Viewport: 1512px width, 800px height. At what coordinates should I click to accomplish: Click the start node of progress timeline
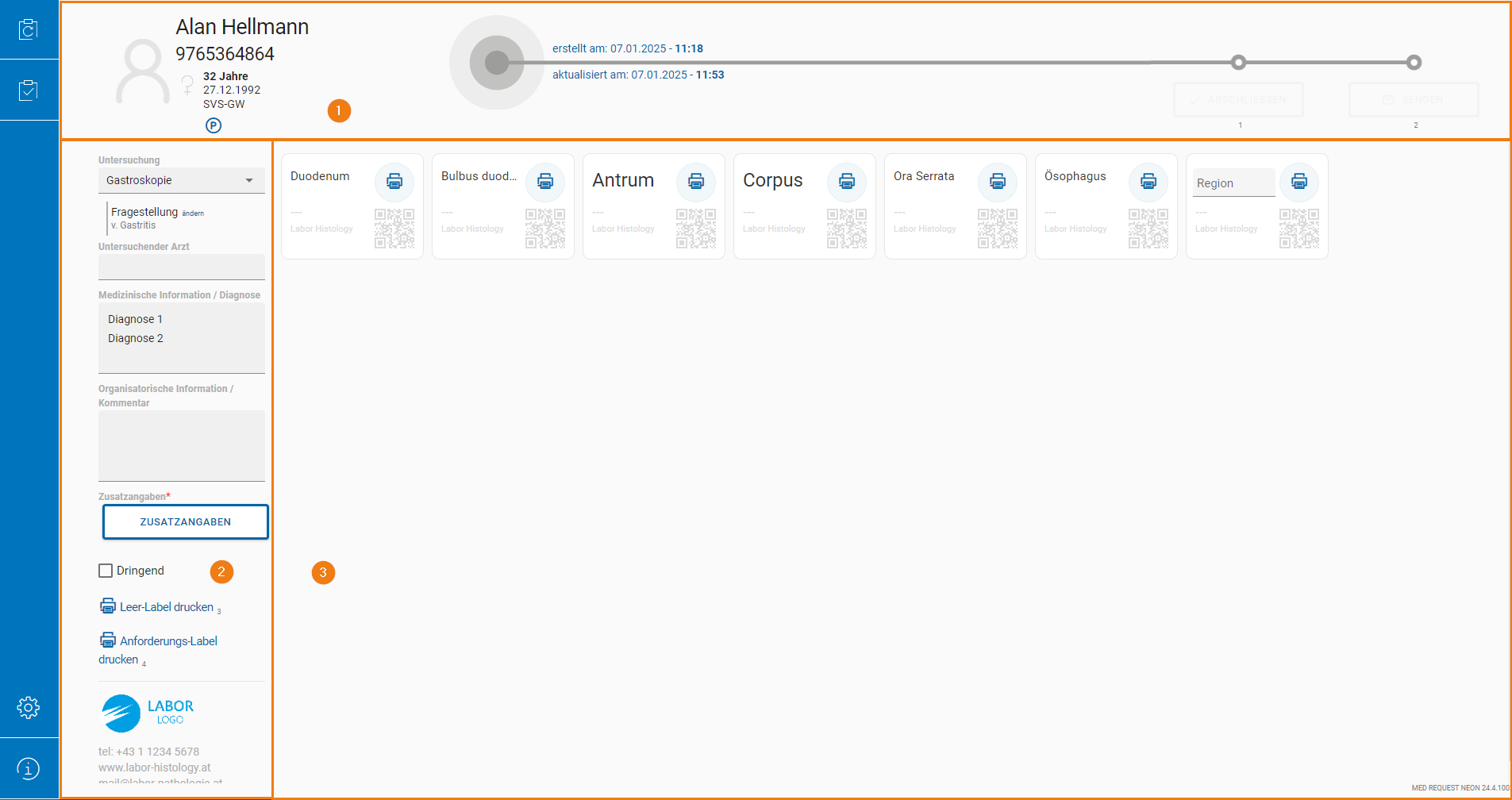pyautogui.click(x=497, y=62)
